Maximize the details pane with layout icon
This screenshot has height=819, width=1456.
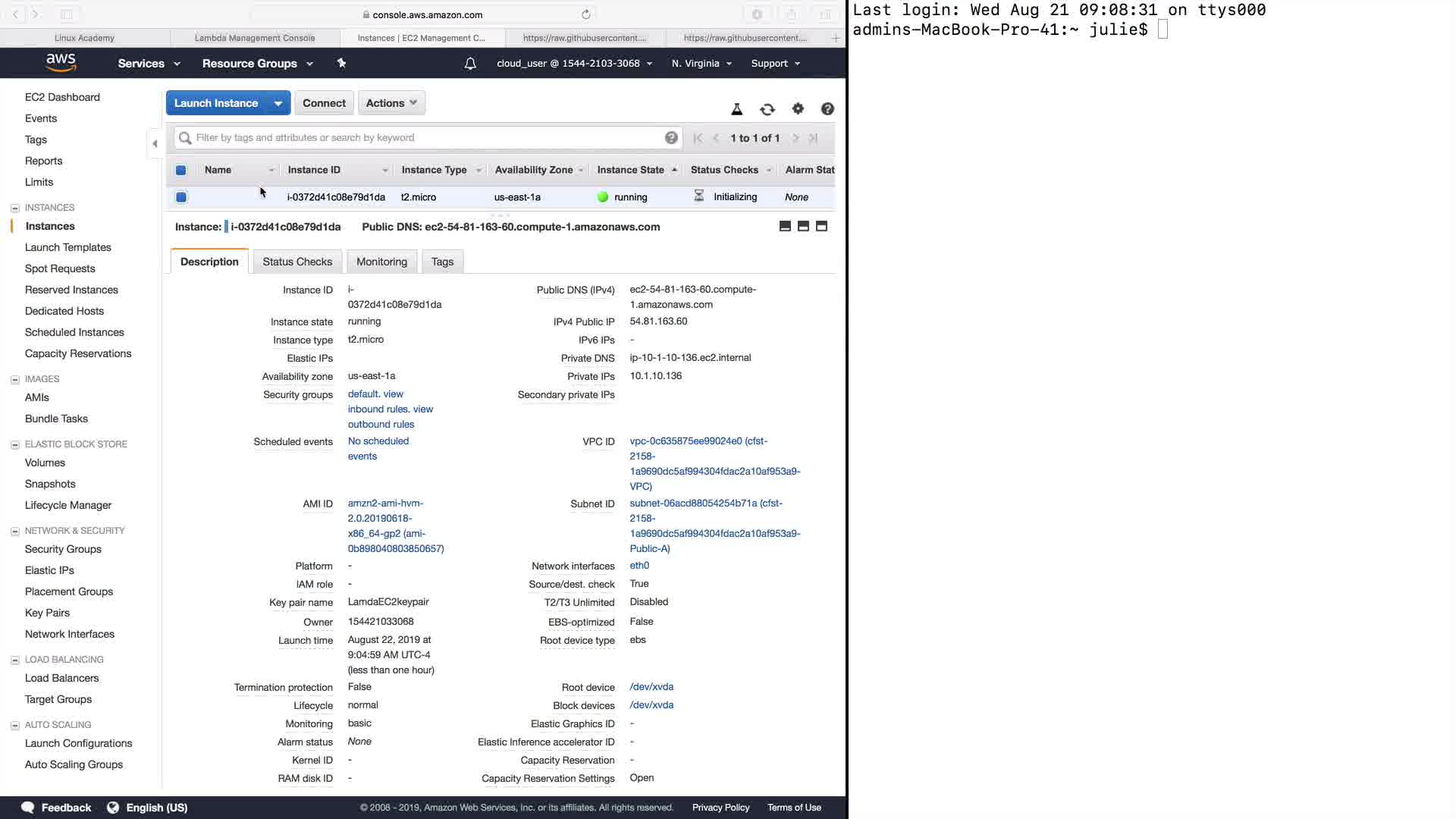(821, 226)
